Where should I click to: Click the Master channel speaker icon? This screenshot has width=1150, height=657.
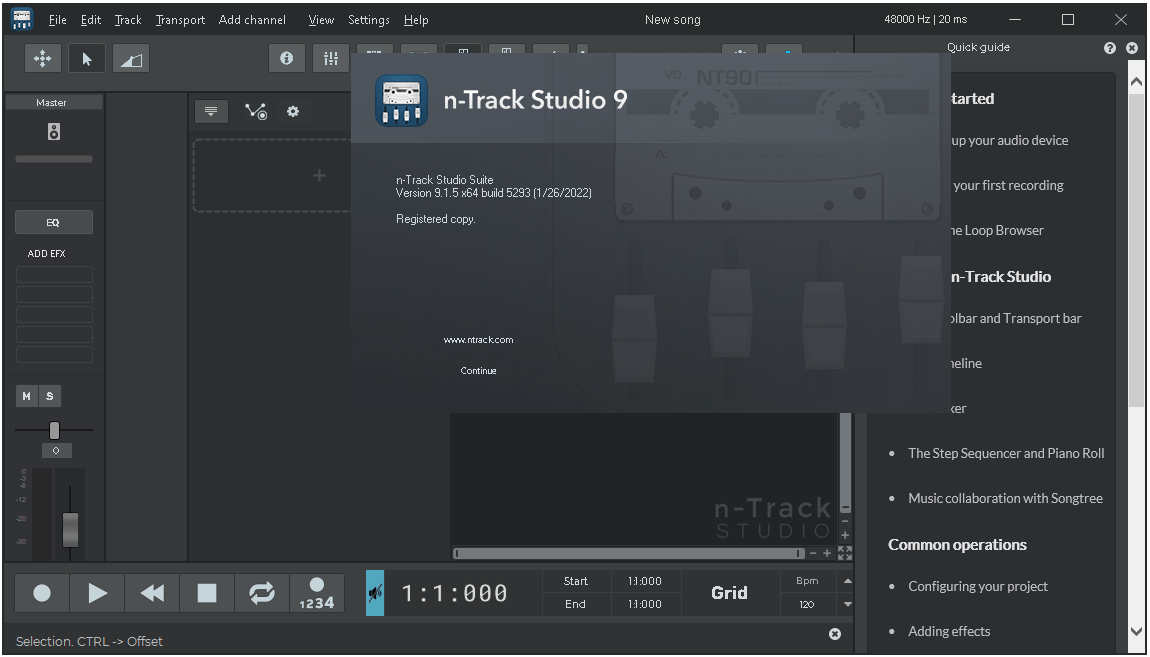click(x=54, y=132)
